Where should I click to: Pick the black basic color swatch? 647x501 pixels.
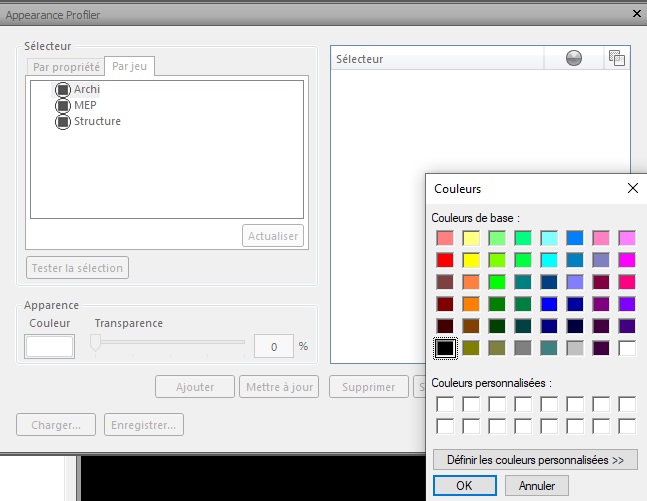click(445, 348)
